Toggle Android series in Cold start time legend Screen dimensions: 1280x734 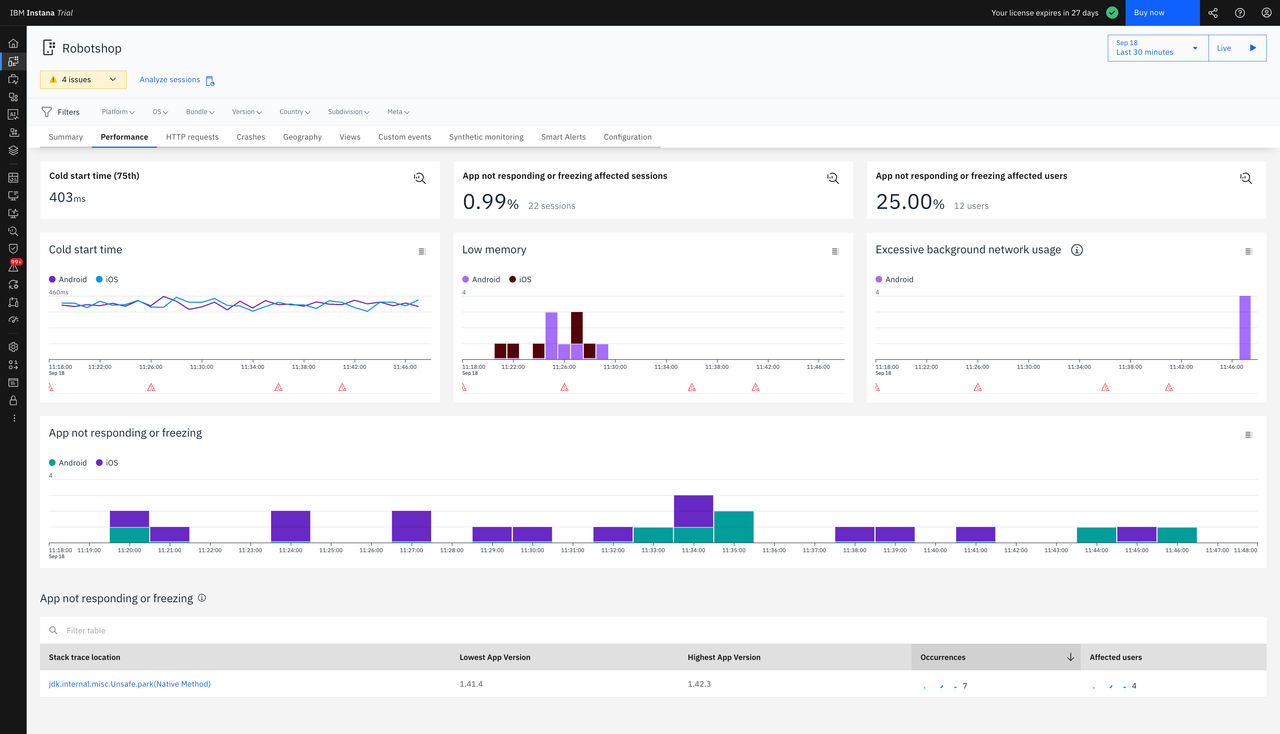click(x=70, y=279)
